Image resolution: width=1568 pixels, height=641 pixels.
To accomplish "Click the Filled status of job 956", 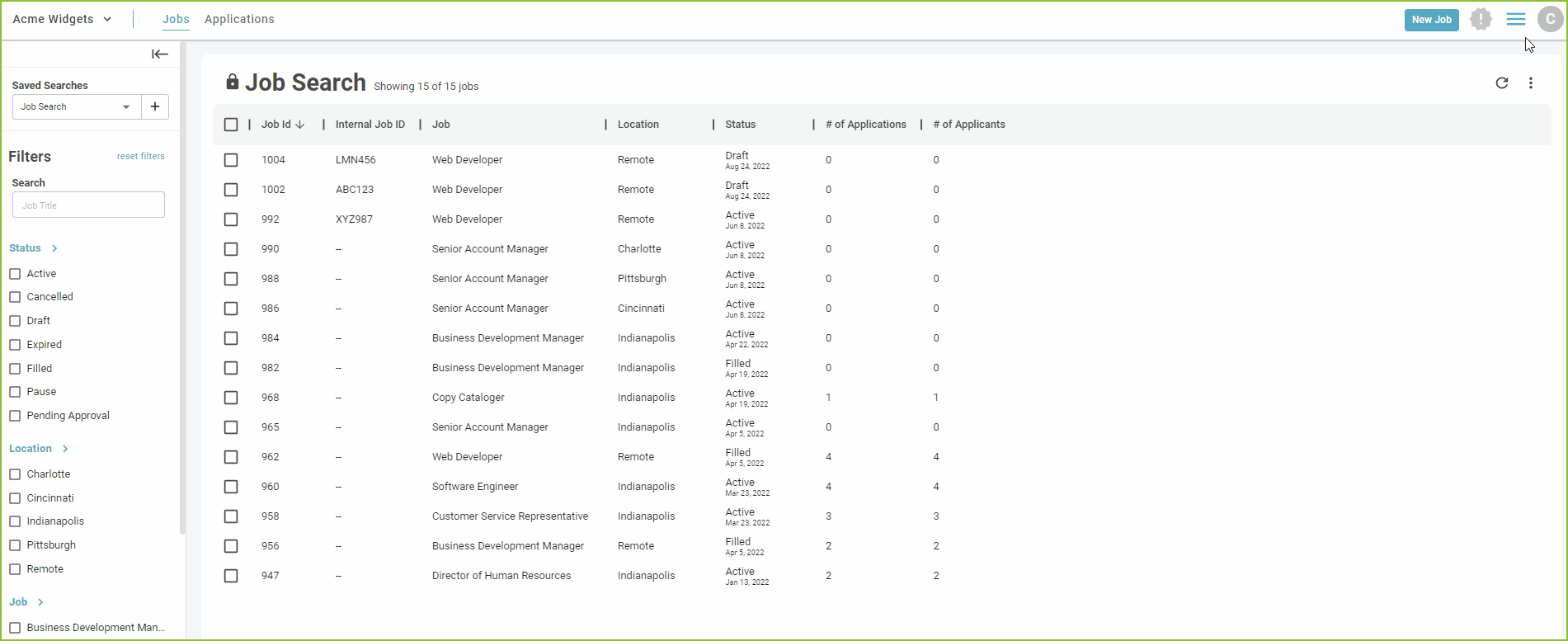I will coord(738,542).
